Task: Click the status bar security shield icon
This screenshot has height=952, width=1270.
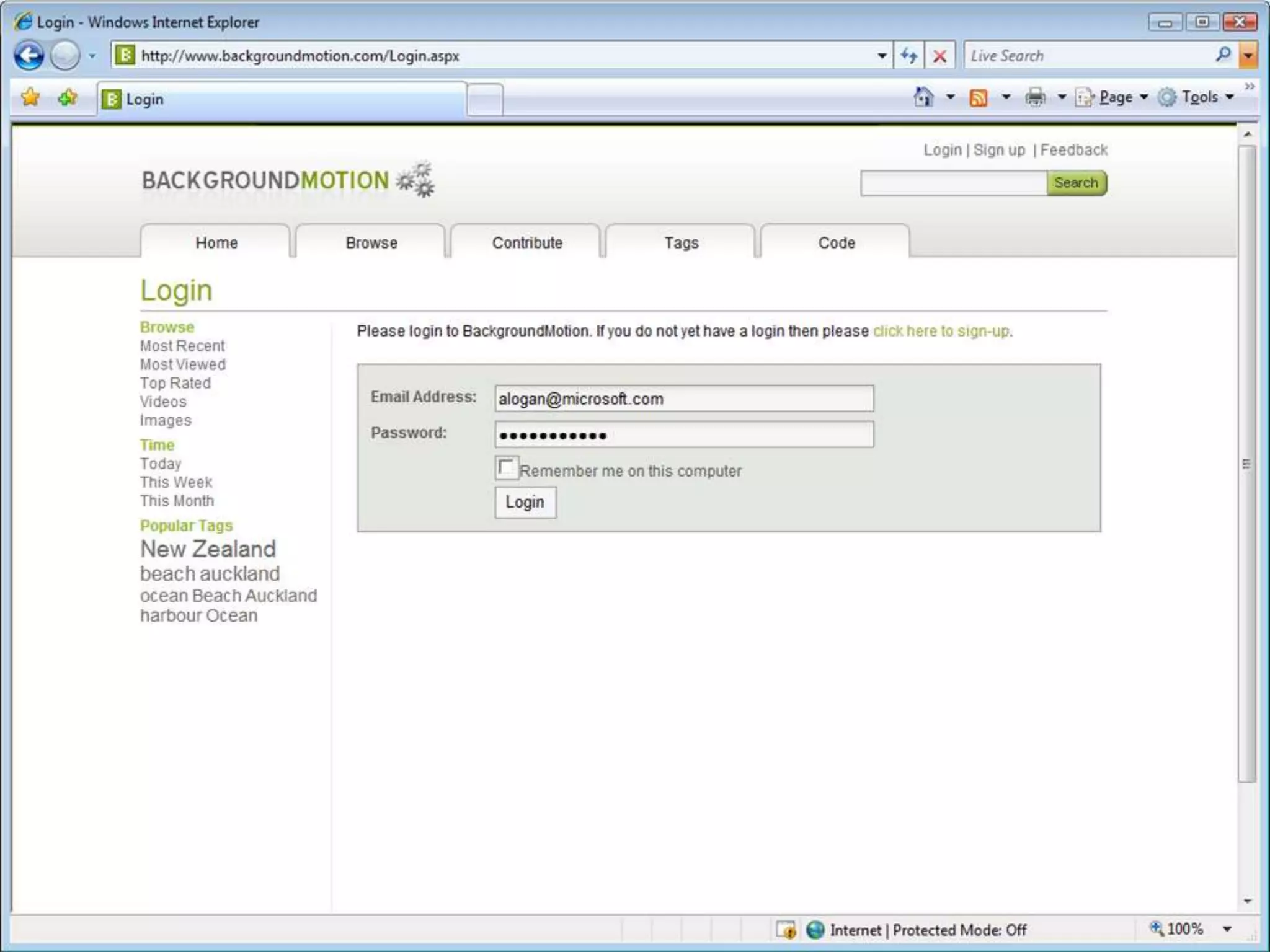Action: coord(786,930)
